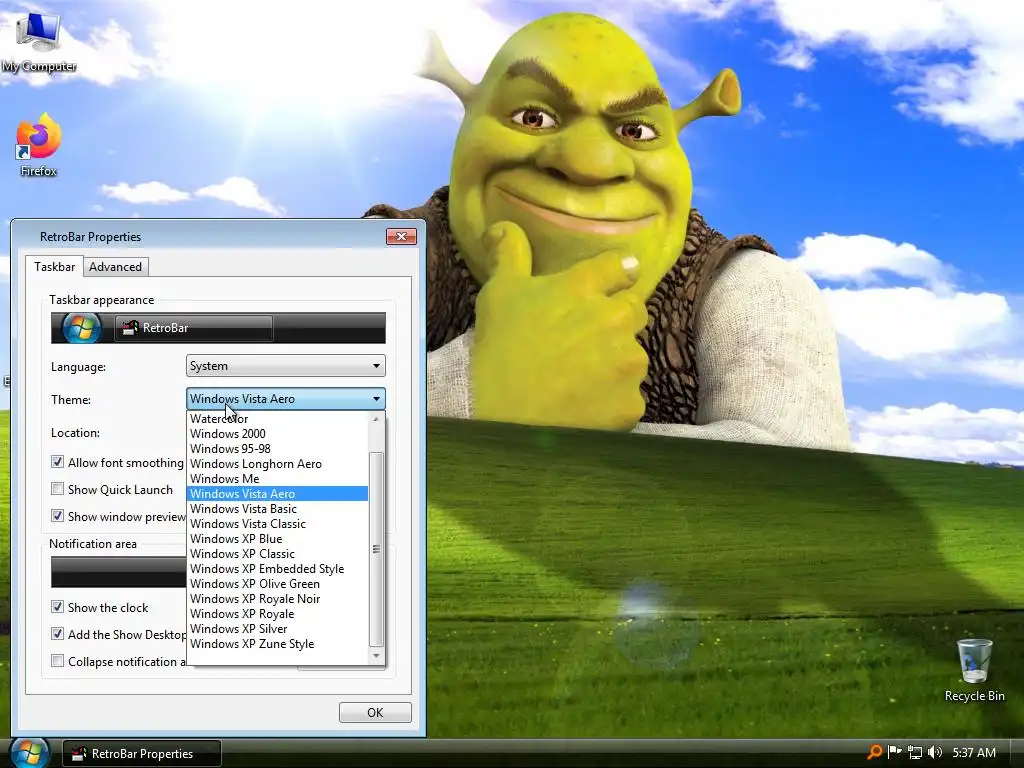Choose Windows XP Royale theme
1024x768 pixels.
pos(278,614)
